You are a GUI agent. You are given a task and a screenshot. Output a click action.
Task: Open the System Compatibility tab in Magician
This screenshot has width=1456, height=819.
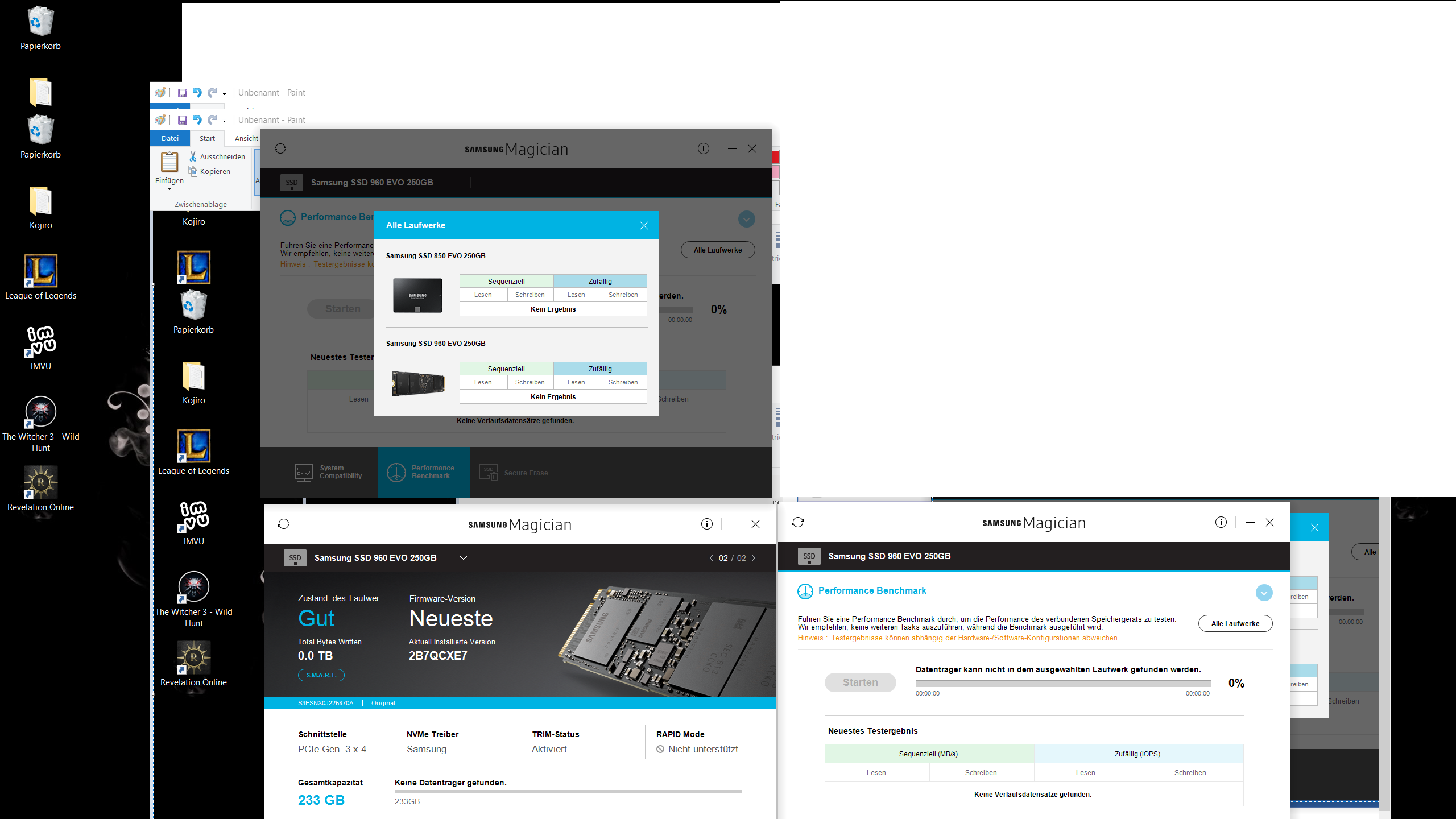coord(330,472)
